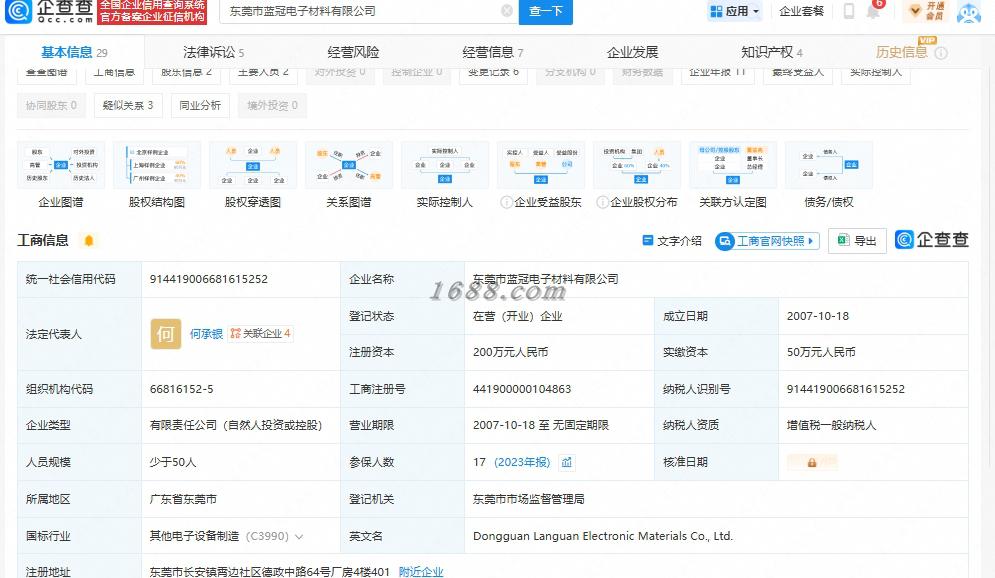
Task: Click the 企查查 logo in the header
Action: (49, 11)
